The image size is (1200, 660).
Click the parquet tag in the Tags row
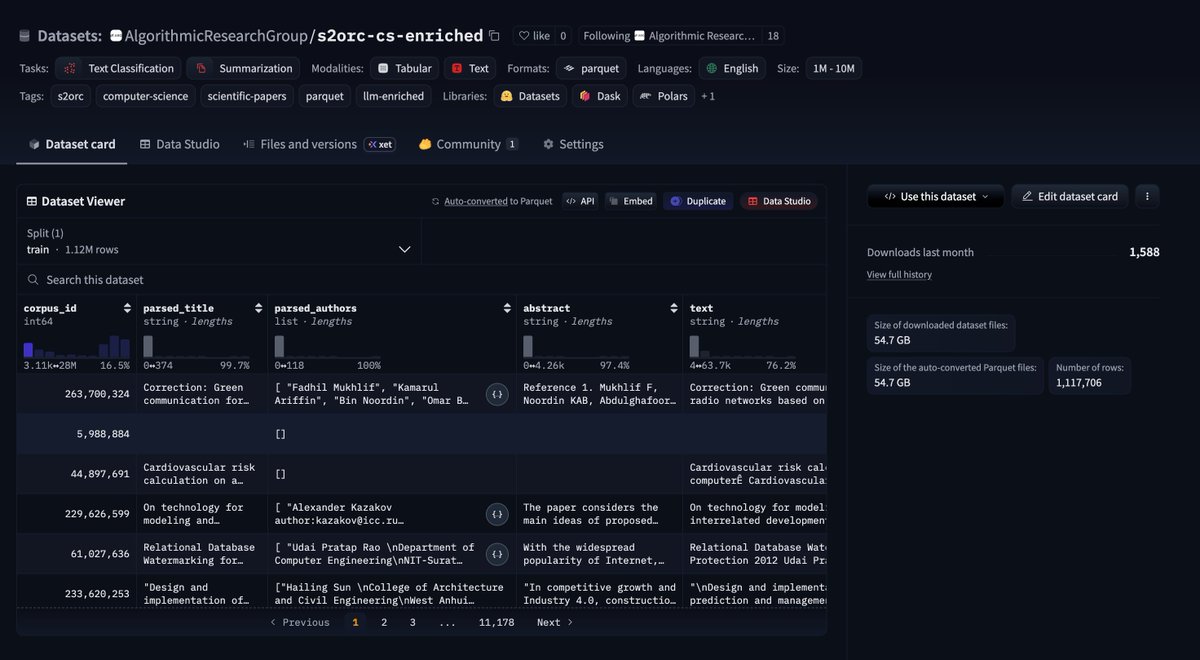(324, 96)
